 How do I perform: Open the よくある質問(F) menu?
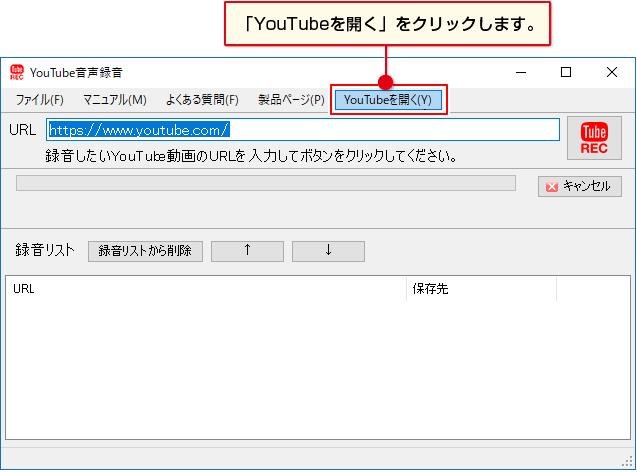coord(202,100)
